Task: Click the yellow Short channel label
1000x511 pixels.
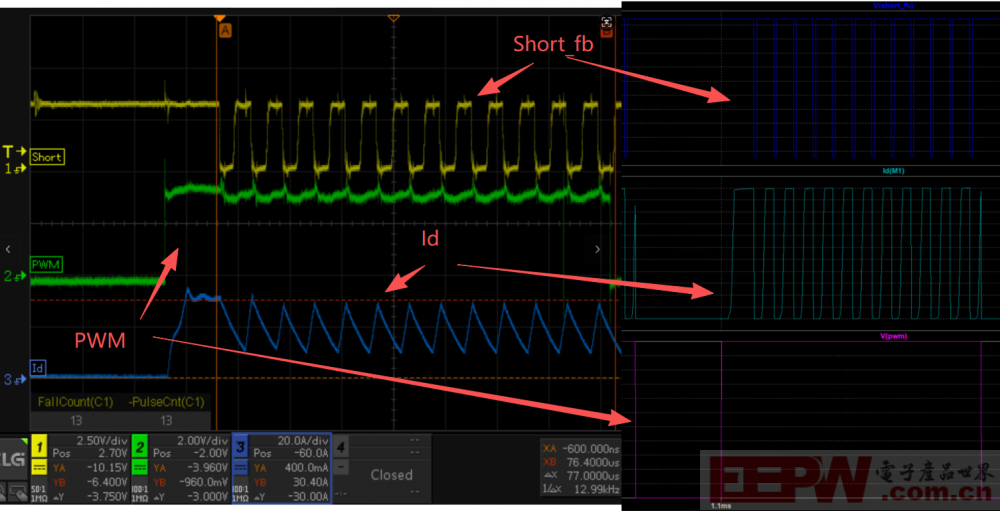Action: pos(47,157)
